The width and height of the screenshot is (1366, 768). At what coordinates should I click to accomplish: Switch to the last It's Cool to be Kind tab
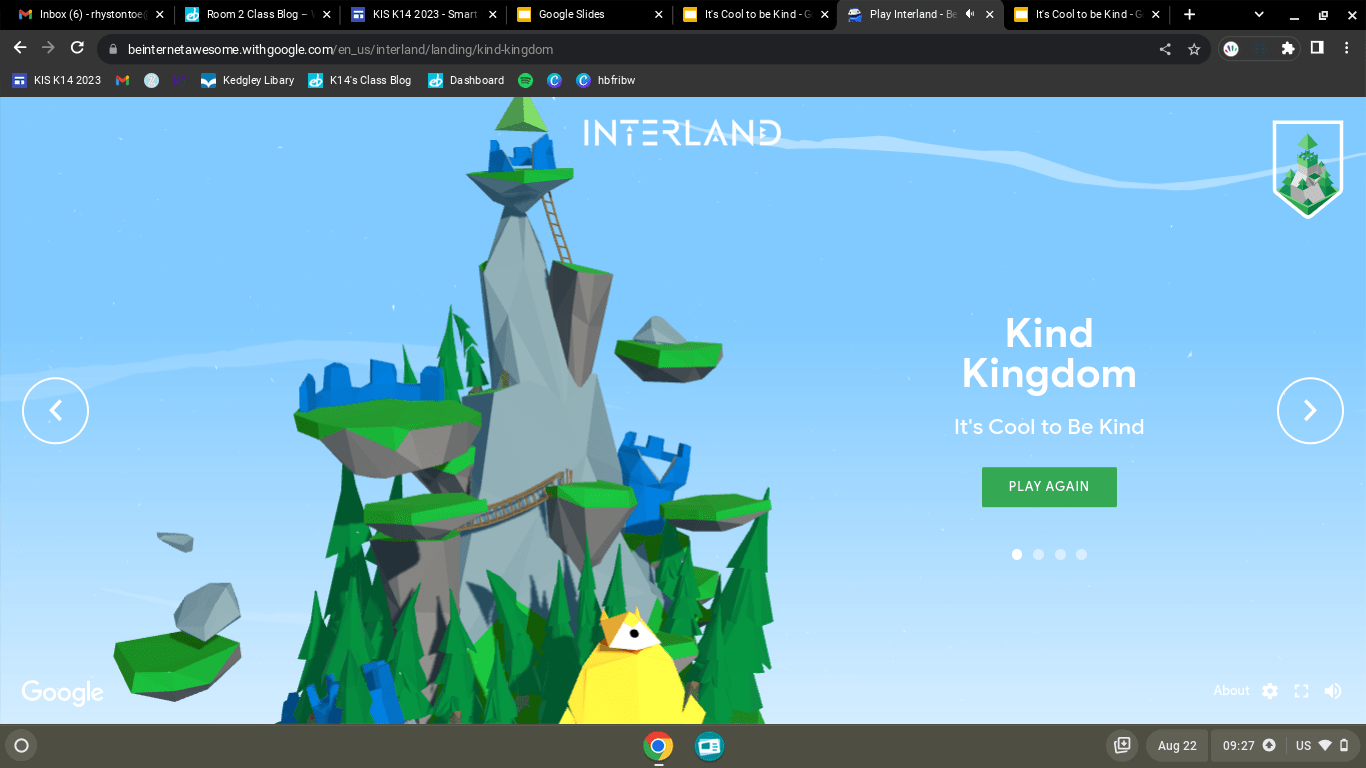point(1085,15)
